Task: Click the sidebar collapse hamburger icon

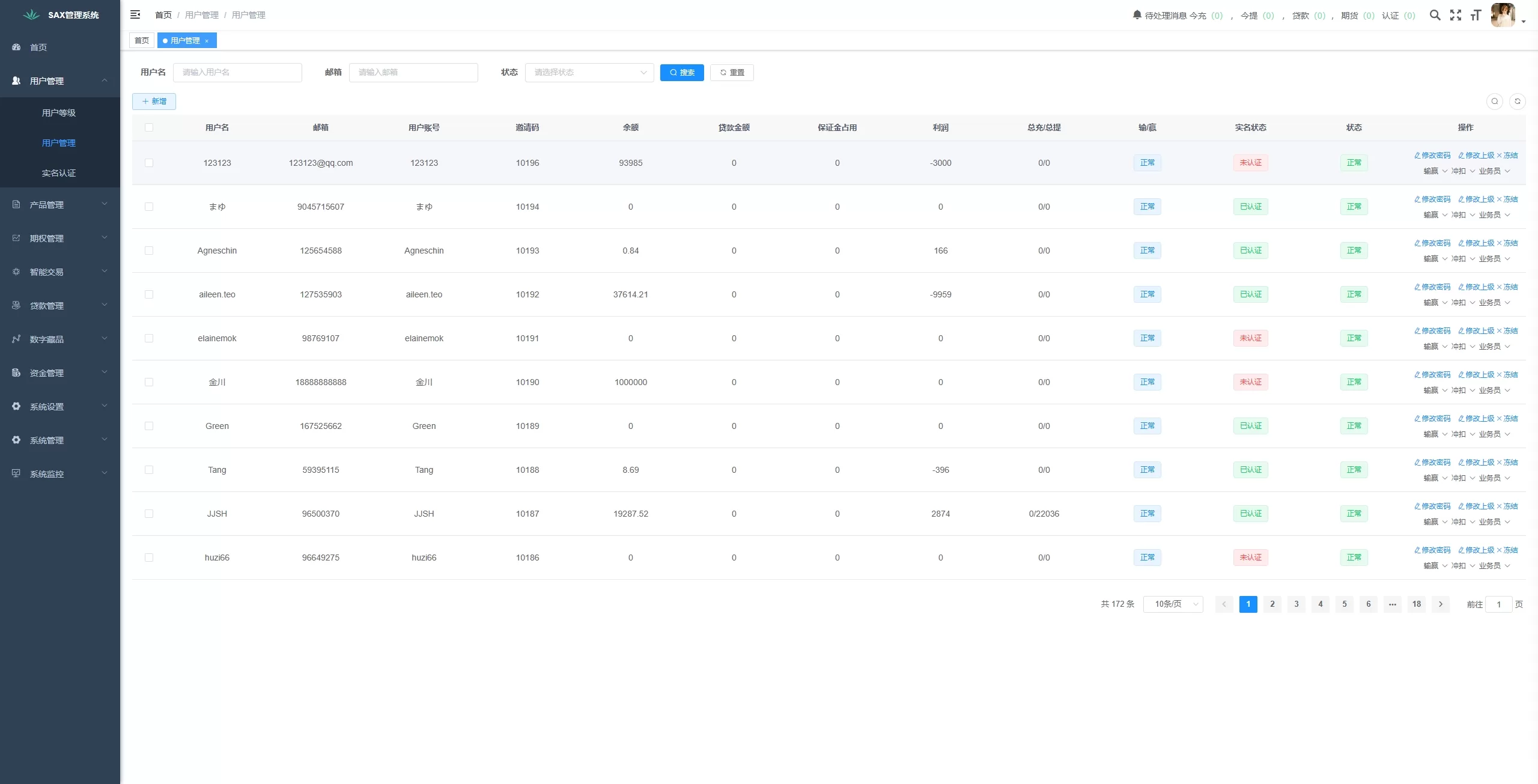Action: click(x=135, y=14)
